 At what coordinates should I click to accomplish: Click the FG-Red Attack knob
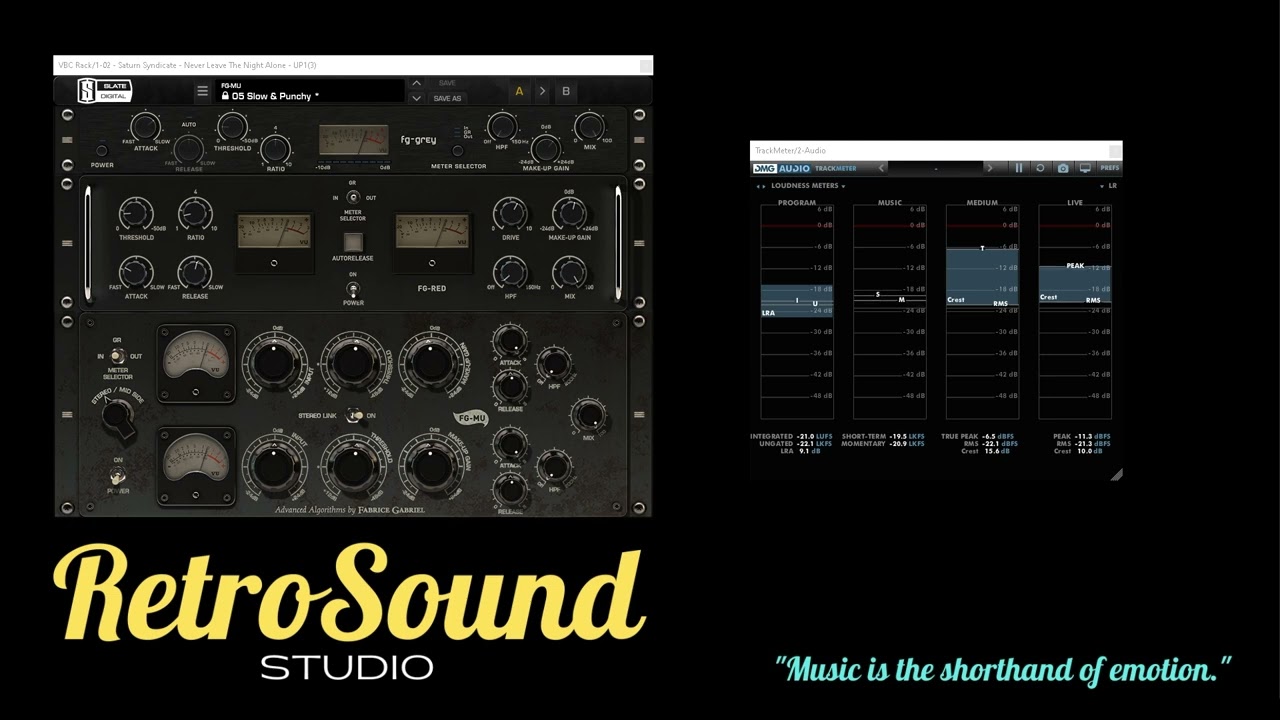[136, 272]
